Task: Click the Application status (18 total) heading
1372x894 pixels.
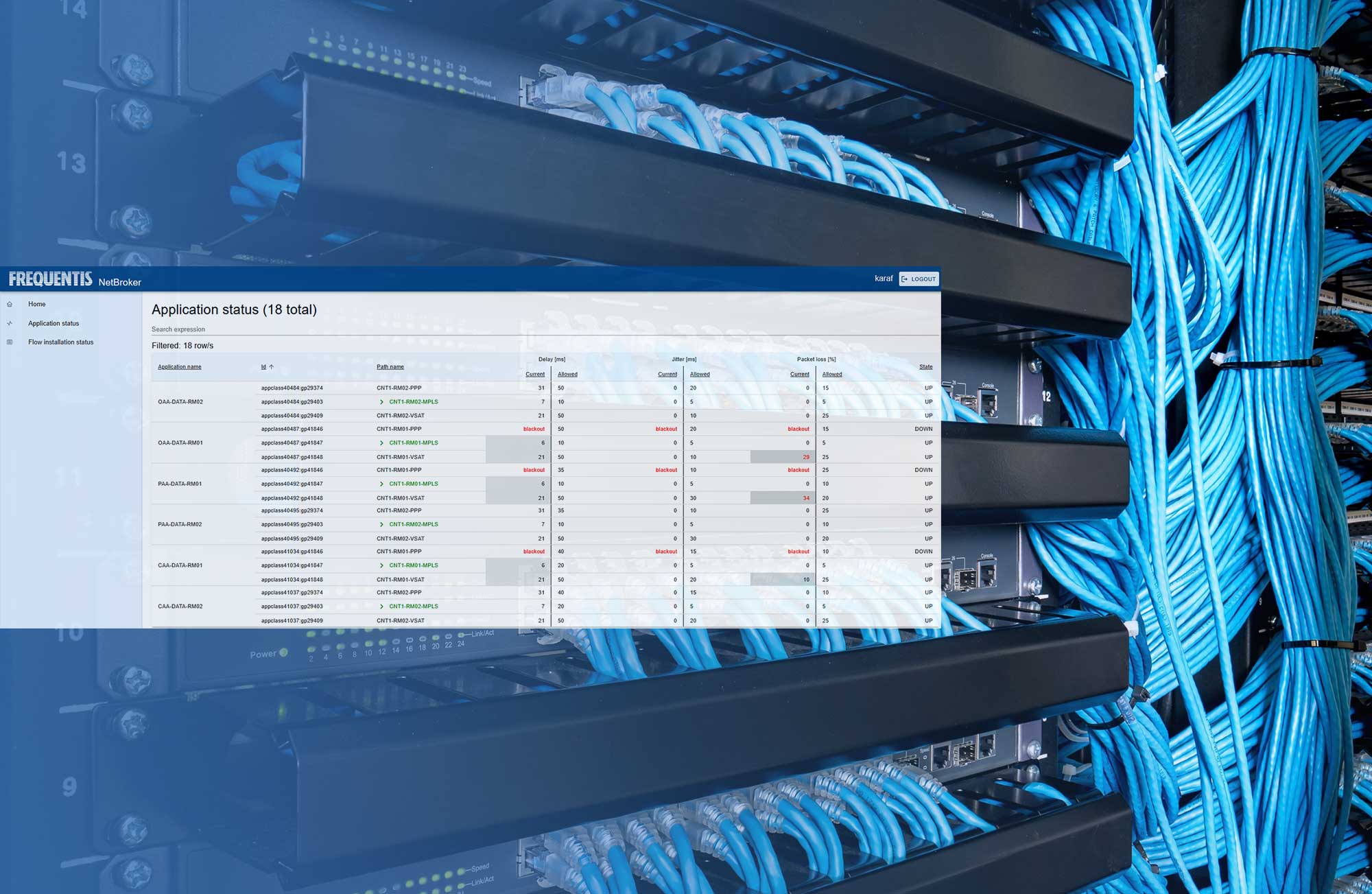Action: pos(234,309)
